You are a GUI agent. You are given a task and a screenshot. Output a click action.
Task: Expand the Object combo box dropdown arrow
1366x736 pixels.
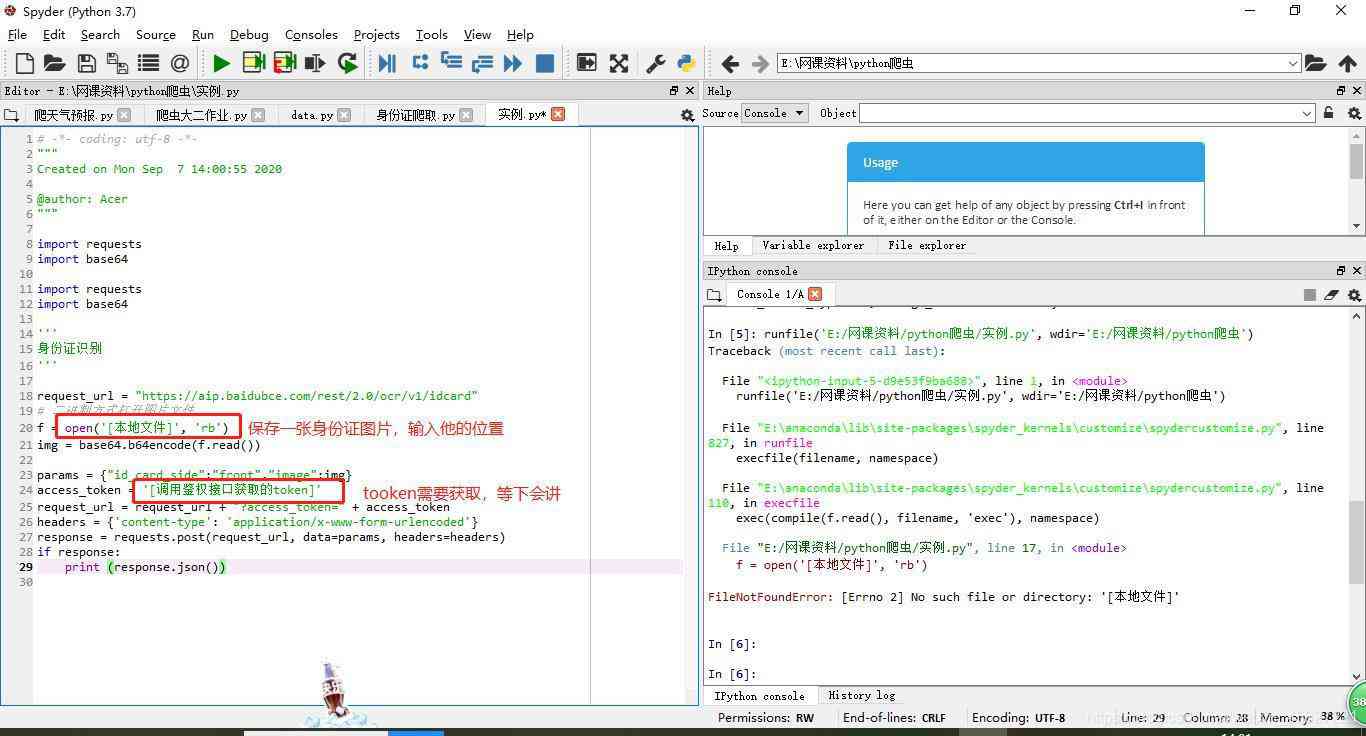pos(1307,113)
